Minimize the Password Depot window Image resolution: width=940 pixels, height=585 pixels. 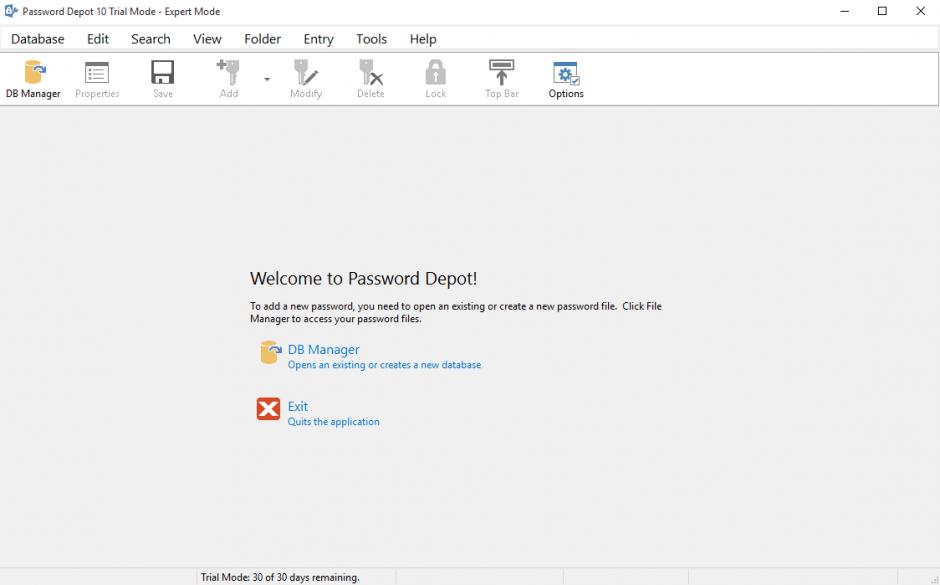[x=845, y=11]
